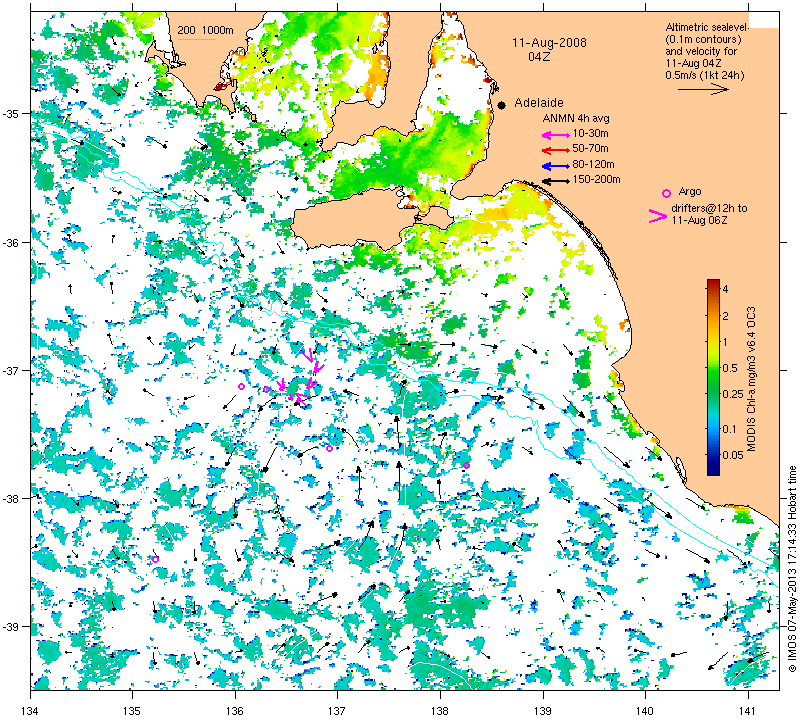Click the 137 longitude axis label
The height and width of the screenshot is (720, 800).
pyautogui.click(x=337, y=710)
